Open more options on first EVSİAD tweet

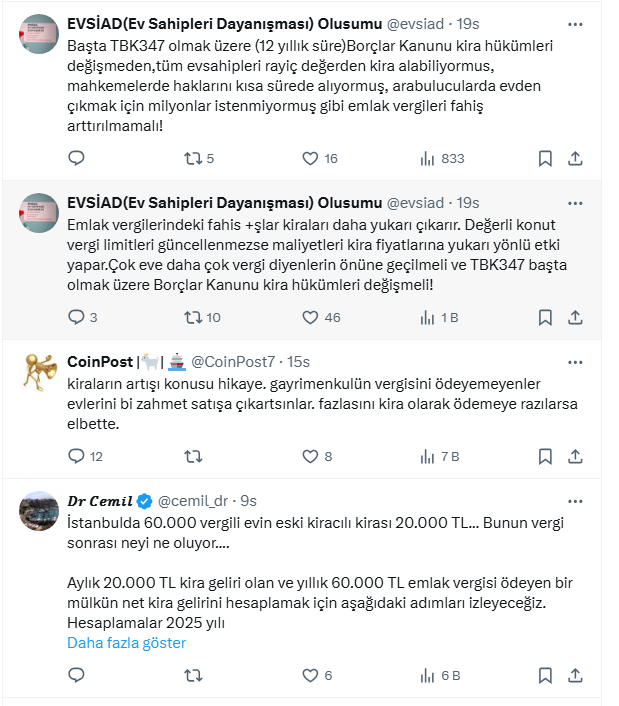tap(576, 22)
